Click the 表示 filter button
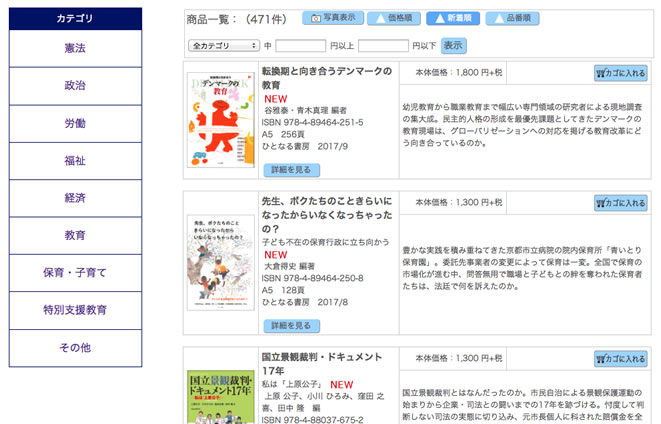This screenshot has height=424, width=661. click(x=454, y=46)
